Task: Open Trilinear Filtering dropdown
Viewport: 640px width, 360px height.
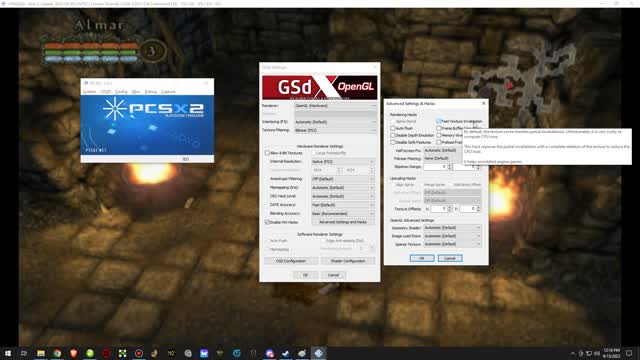Action: tap(442, 158)
